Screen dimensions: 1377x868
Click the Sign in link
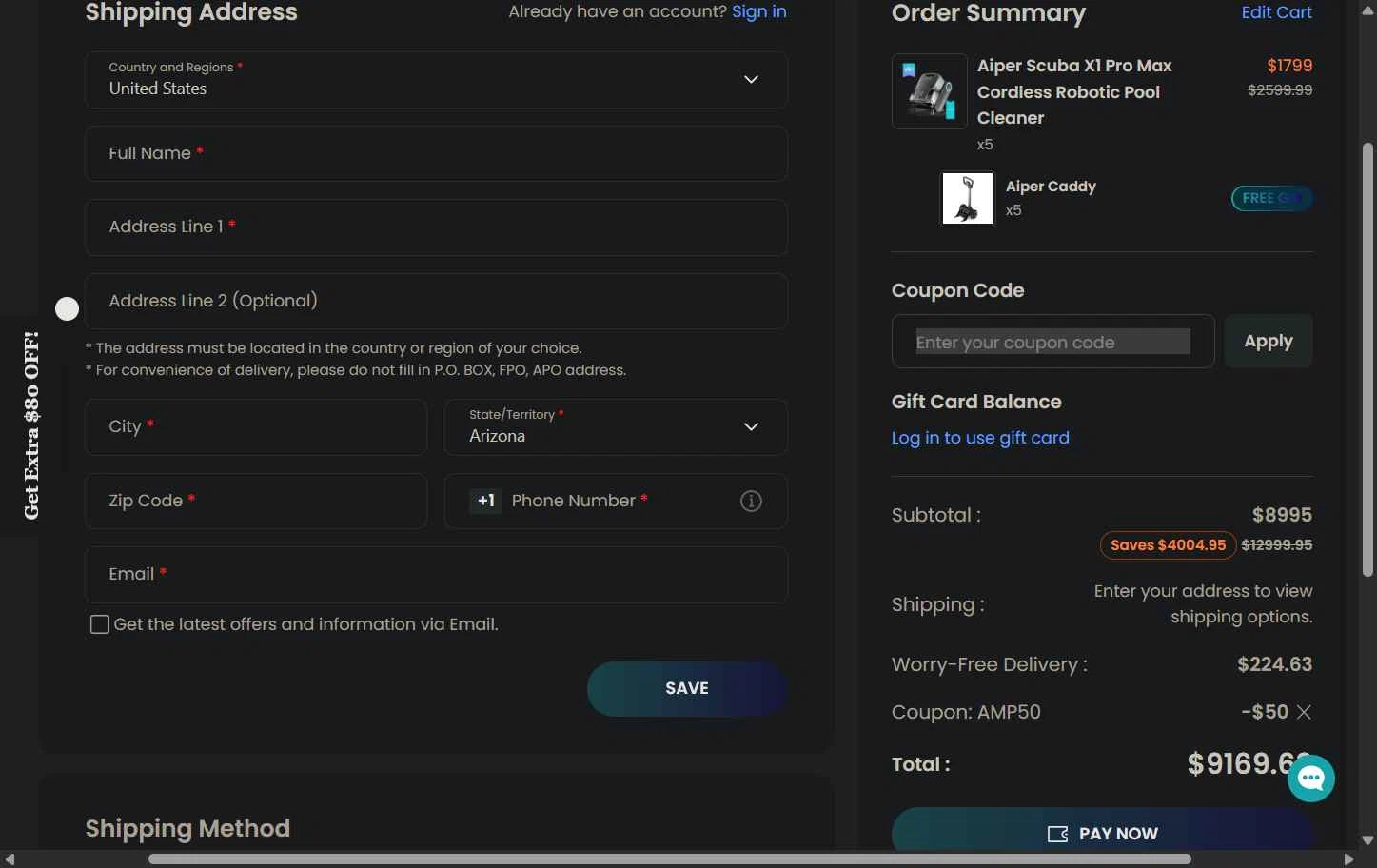pyautogui.click(x=758, y=11)
